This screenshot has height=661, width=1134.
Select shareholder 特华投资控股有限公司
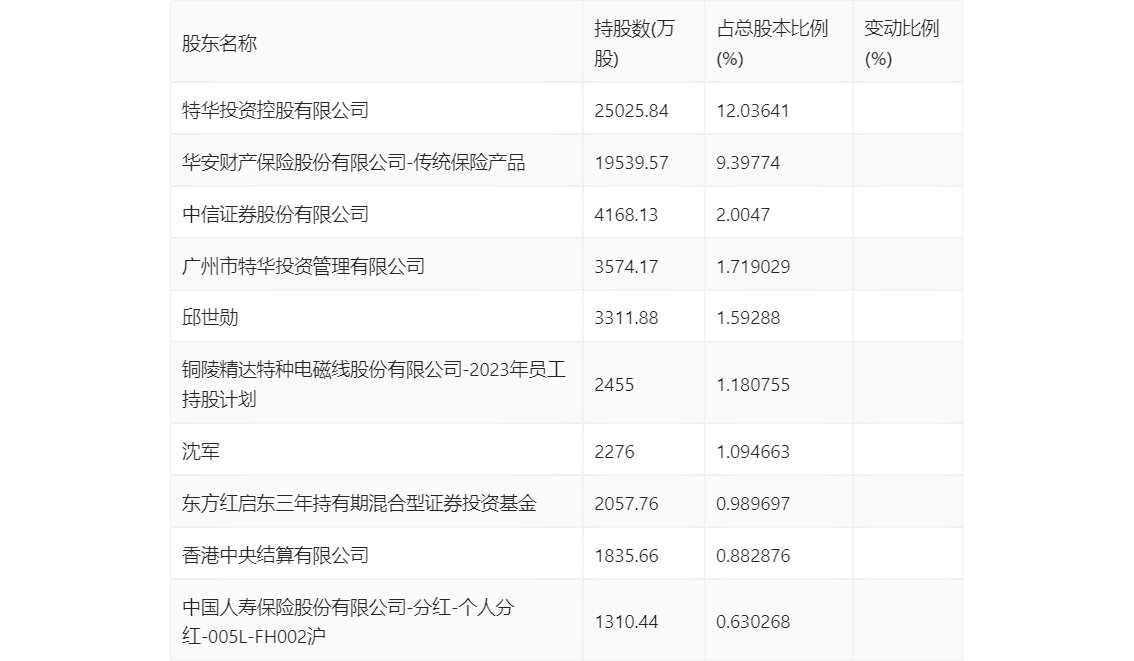click(x=276, y=111)
